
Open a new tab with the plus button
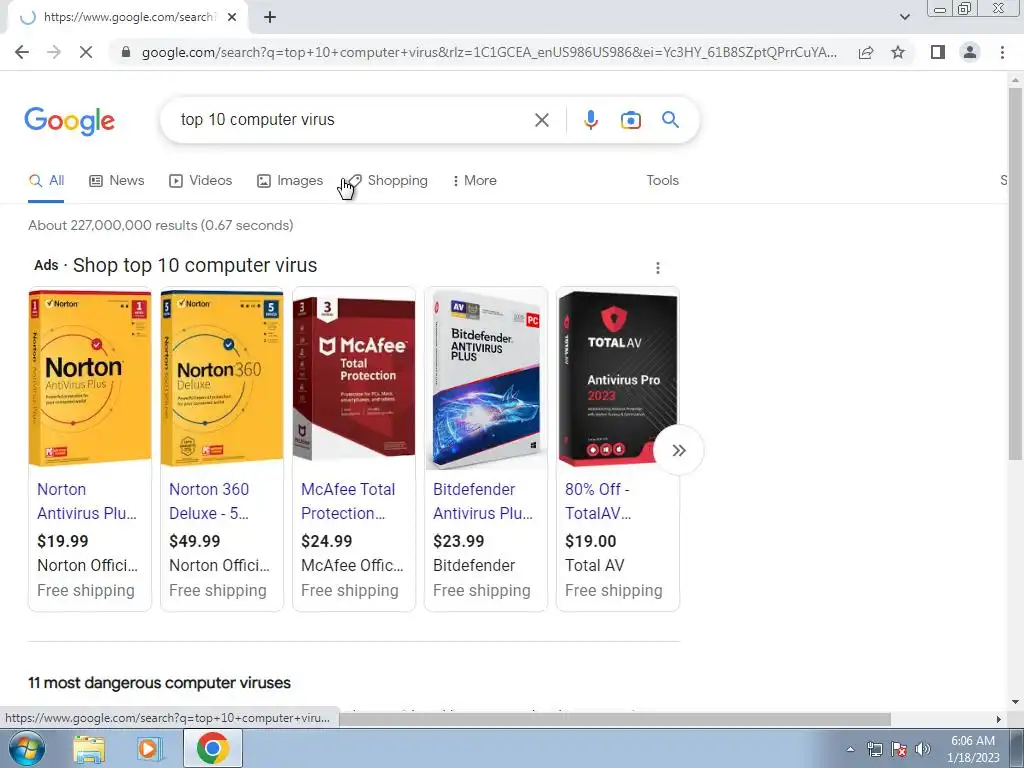click(x=270, y=18)
